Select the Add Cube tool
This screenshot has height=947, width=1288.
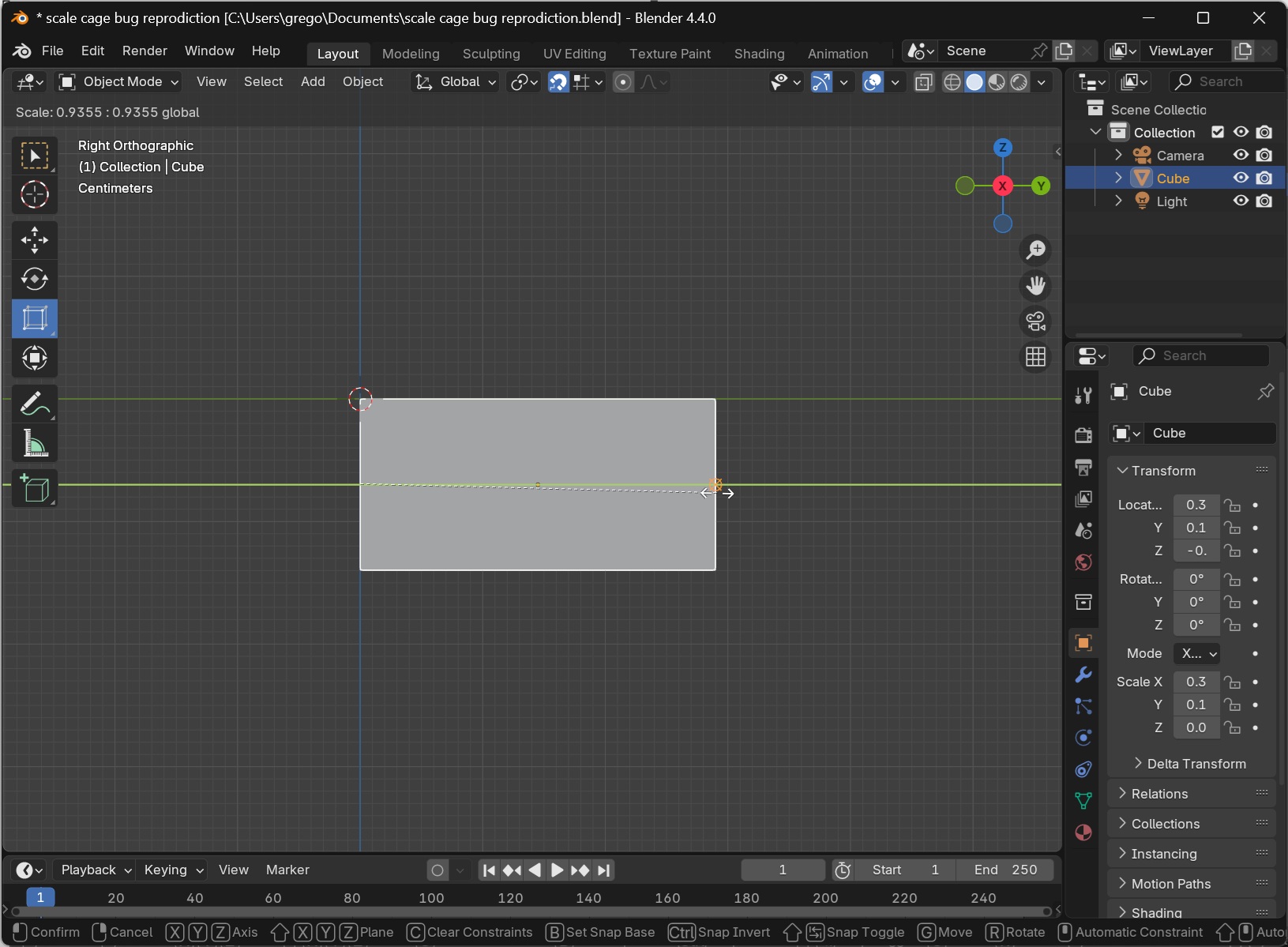coord(35,489)
